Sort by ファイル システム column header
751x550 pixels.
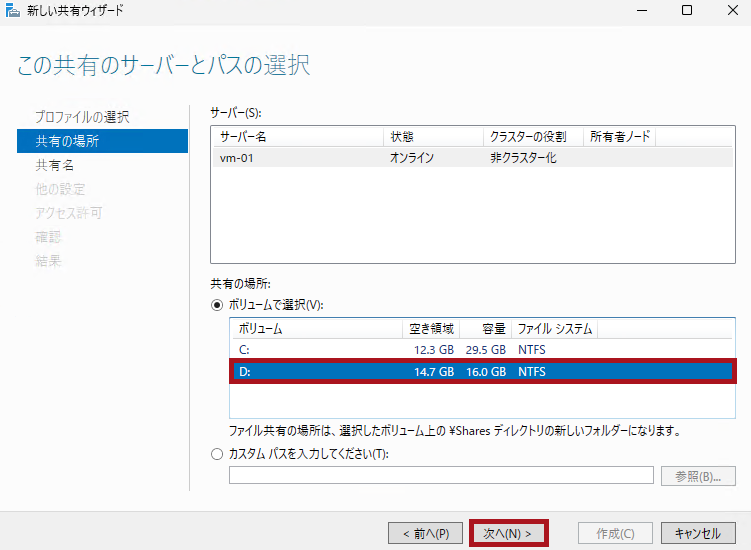click(555, 329)
